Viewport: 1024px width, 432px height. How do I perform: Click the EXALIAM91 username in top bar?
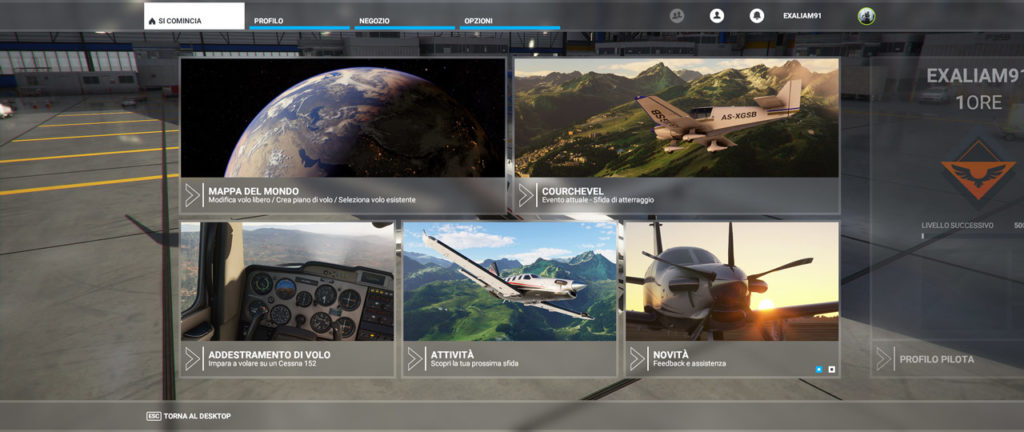802,16
